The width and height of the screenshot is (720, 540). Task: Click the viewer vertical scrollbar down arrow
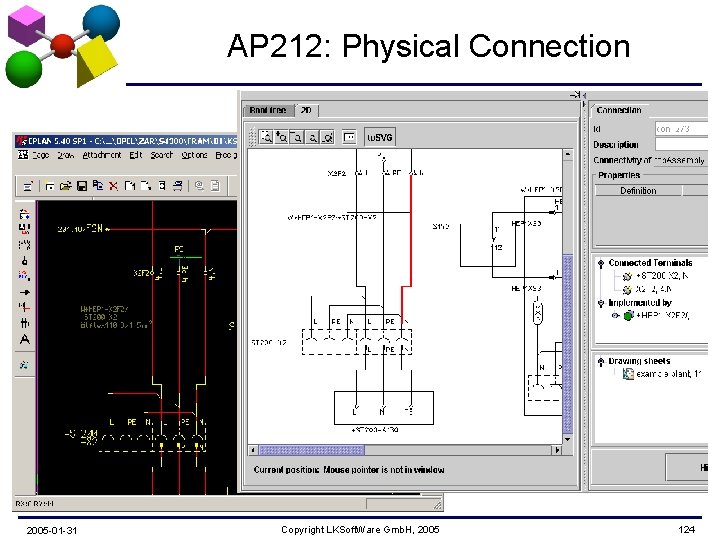coord(568,439)
